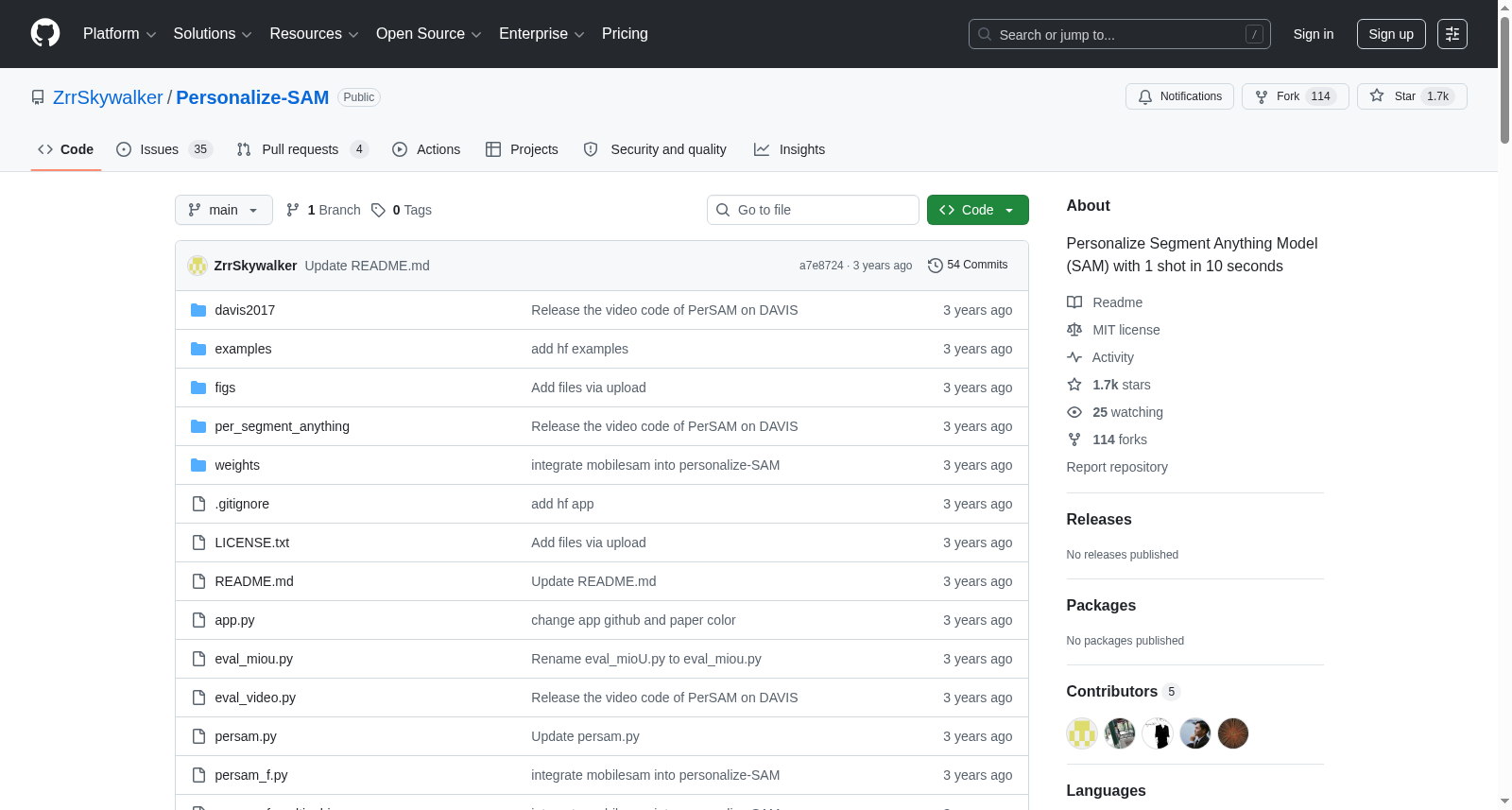Open the second contributor avatar
The height and width of the screenshot is (810, 1512).
coord(1120,733)
